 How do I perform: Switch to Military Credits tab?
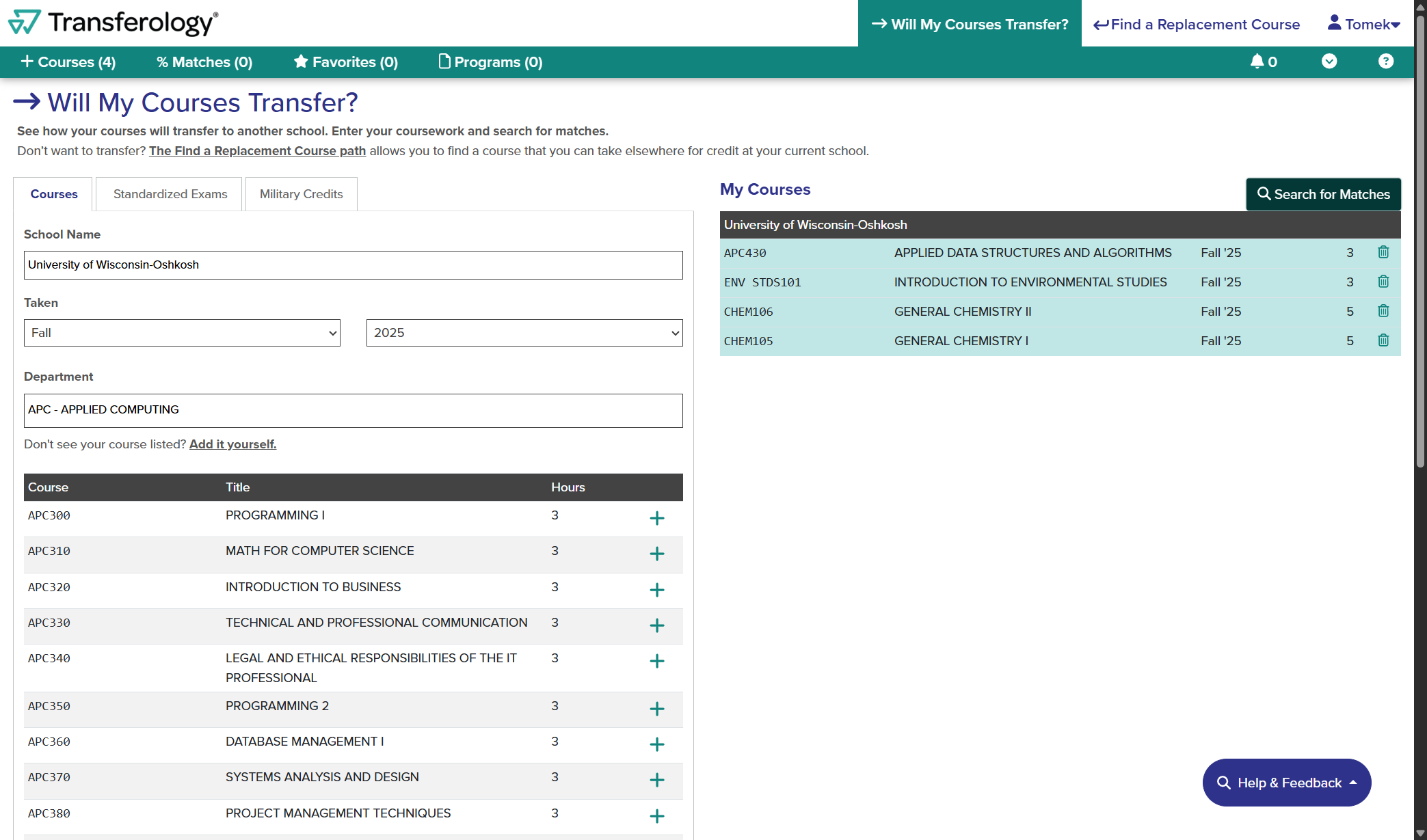301,194
